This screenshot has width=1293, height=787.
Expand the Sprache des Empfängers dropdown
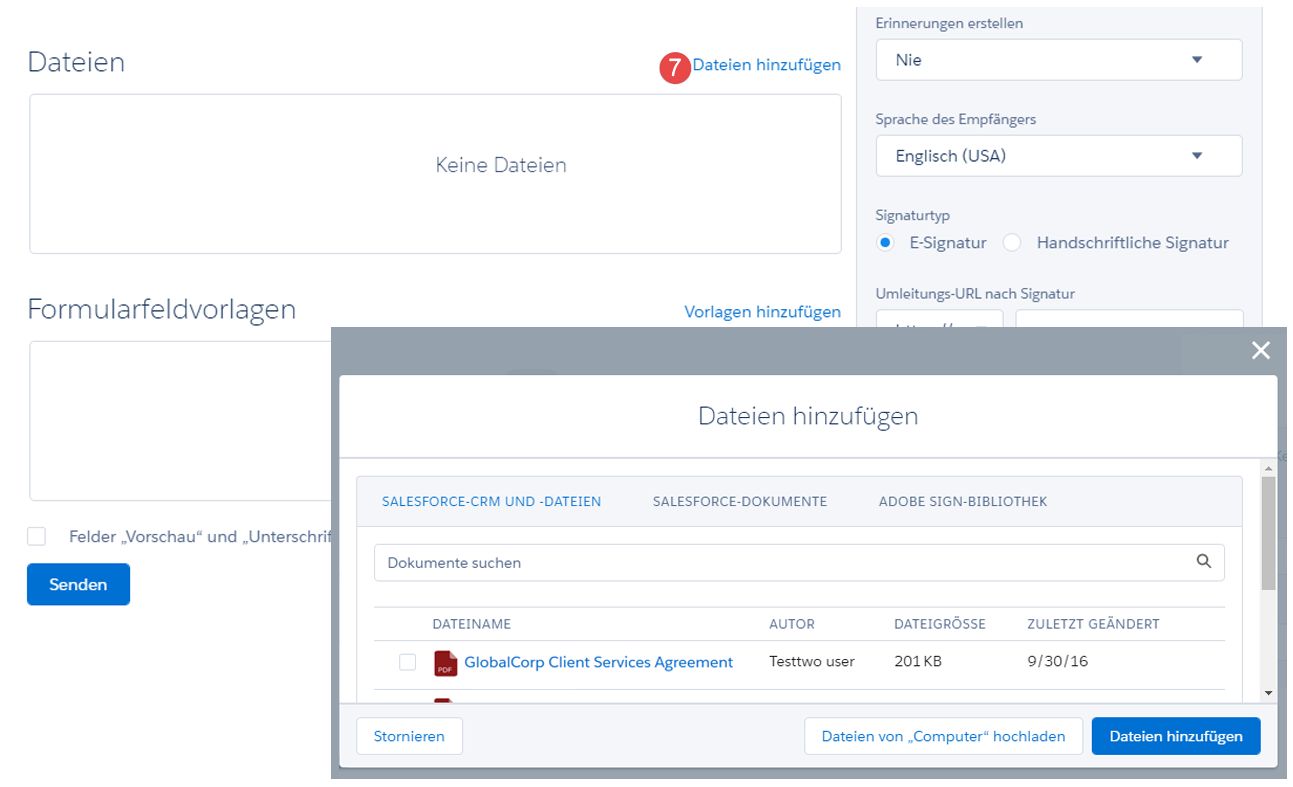tap(1059, 156)
